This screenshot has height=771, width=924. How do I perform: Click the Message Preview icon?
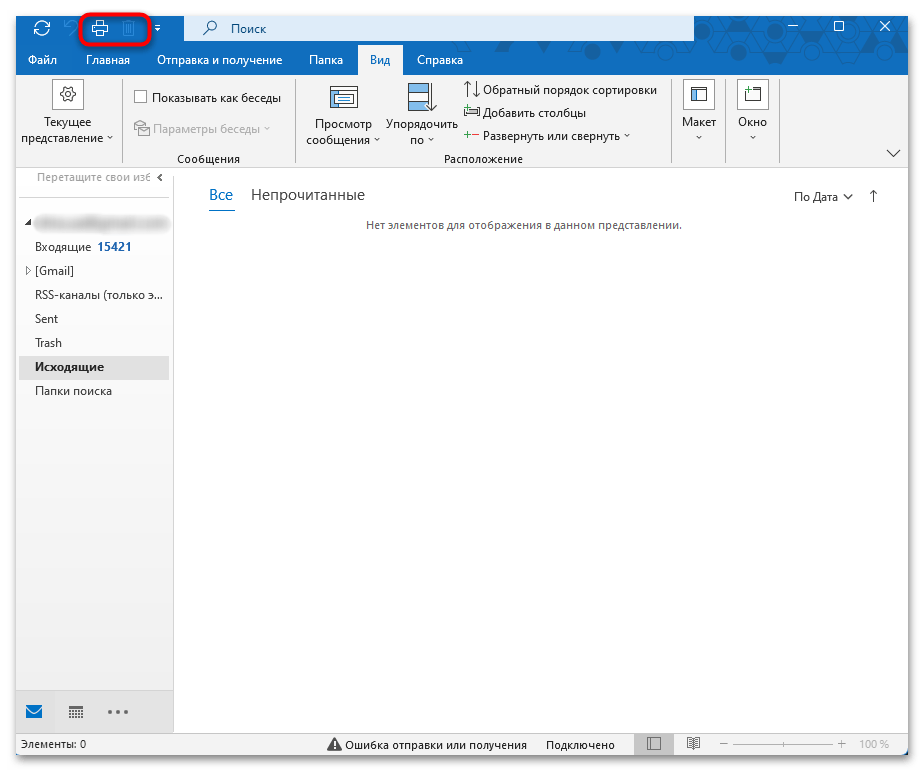click(x=343, y=97)
